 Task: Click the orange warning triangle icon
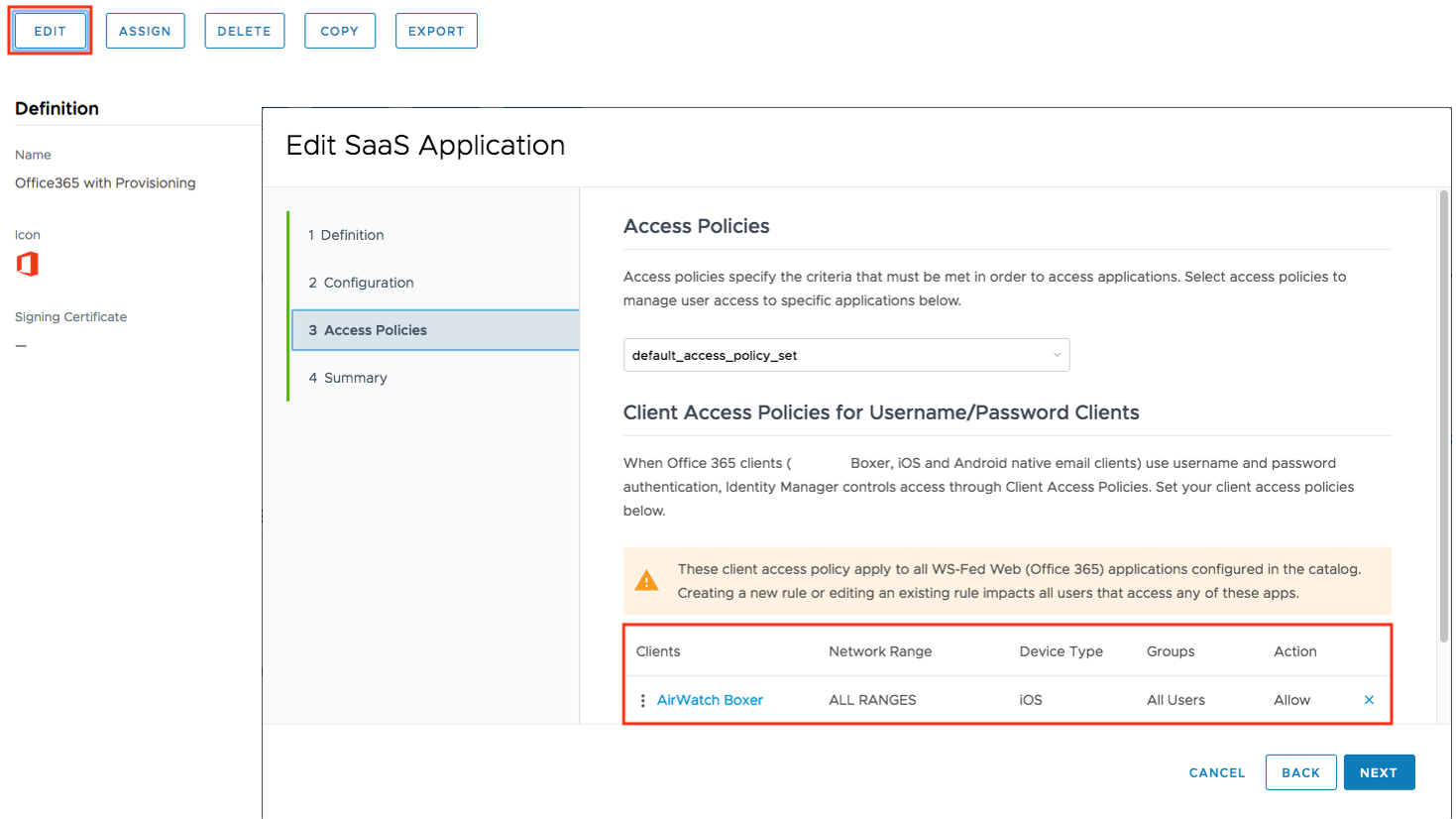[x=646, y=581]
